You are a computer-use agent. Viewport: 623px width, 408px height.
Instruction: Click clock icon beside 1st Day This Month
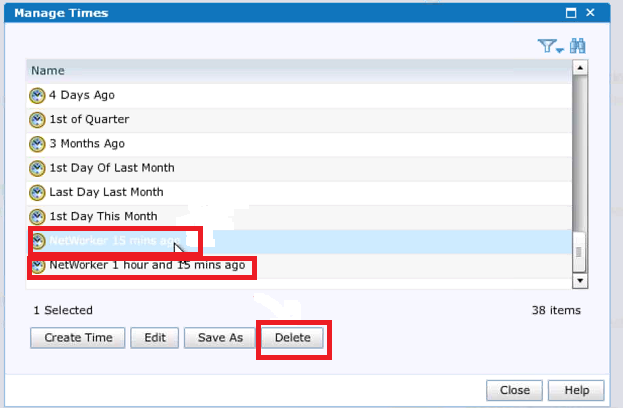pos(37,217)
